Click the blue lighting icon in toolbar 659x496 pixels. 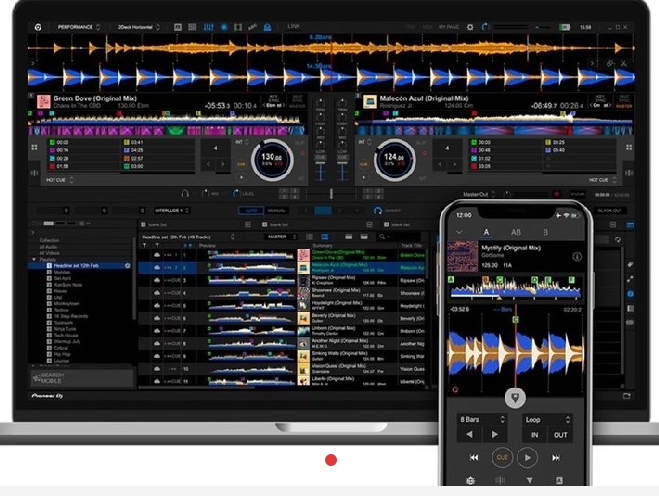point(267,27)
